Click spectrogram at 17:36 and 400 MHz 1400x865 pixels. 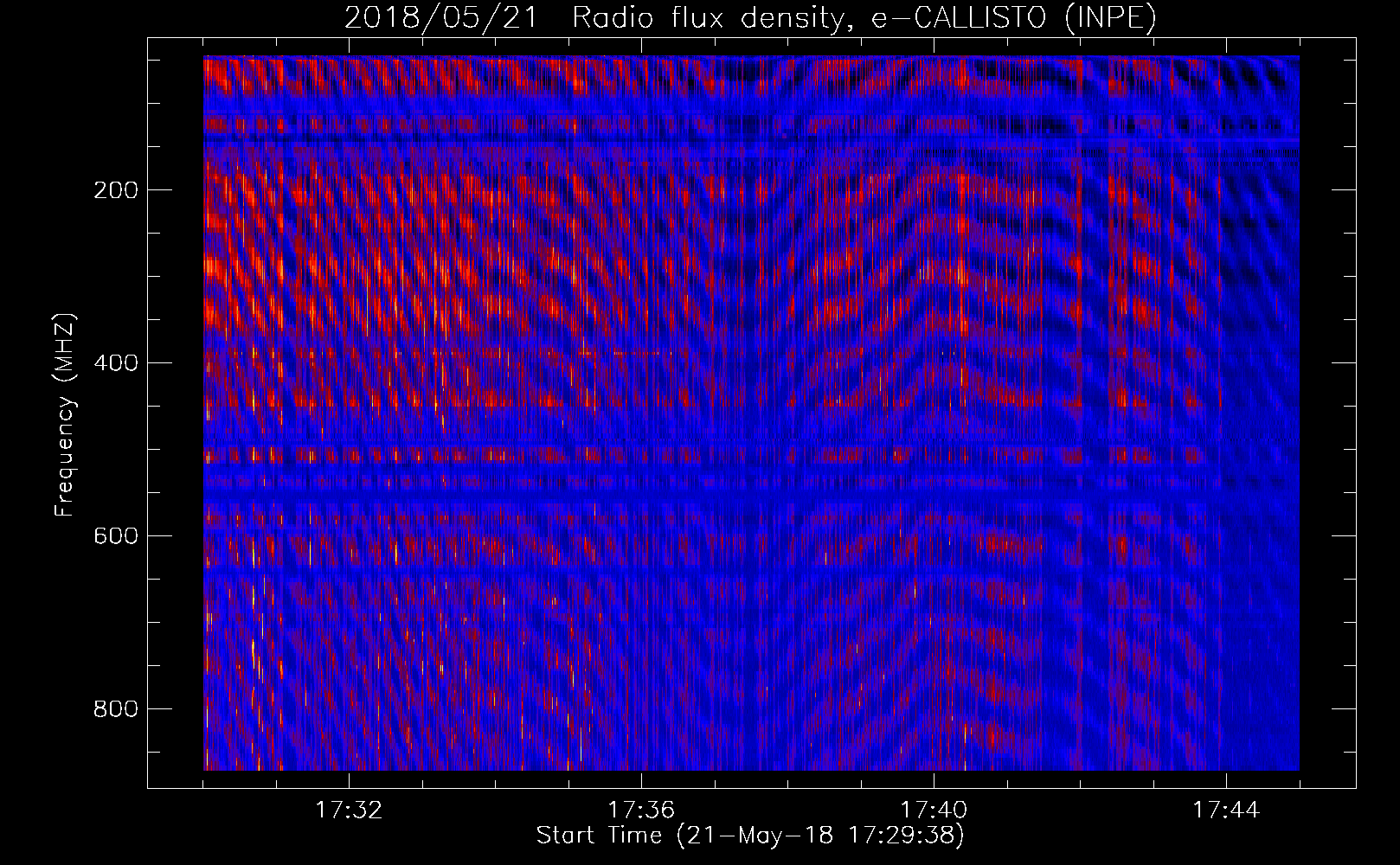pyautogui.click(x=641, y=362)
